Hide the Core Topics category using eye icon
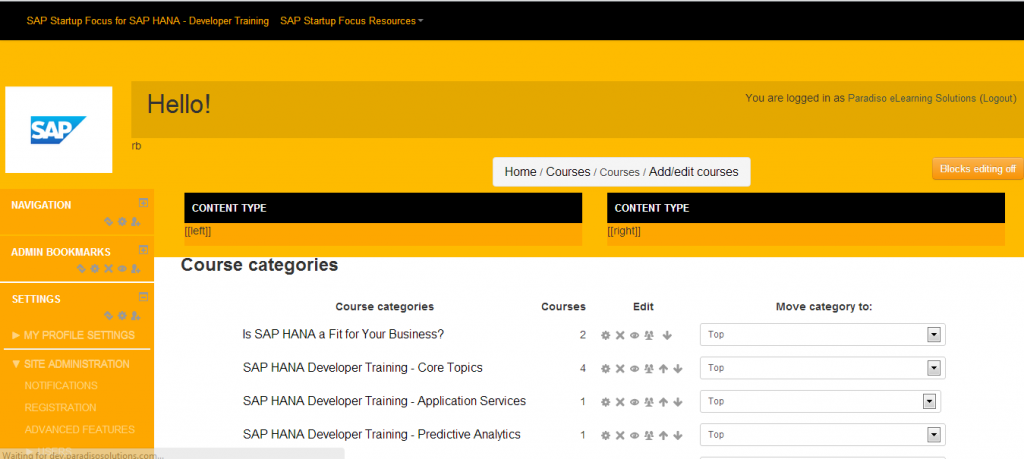This screenshot has width=1024, height=459. coord(634,369)
